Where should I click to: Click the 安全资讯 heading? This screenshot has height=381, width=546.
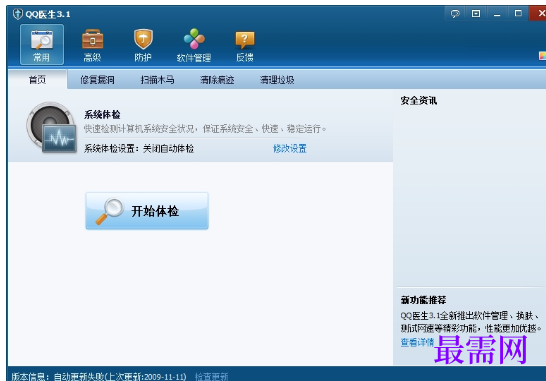pos(419,101)
